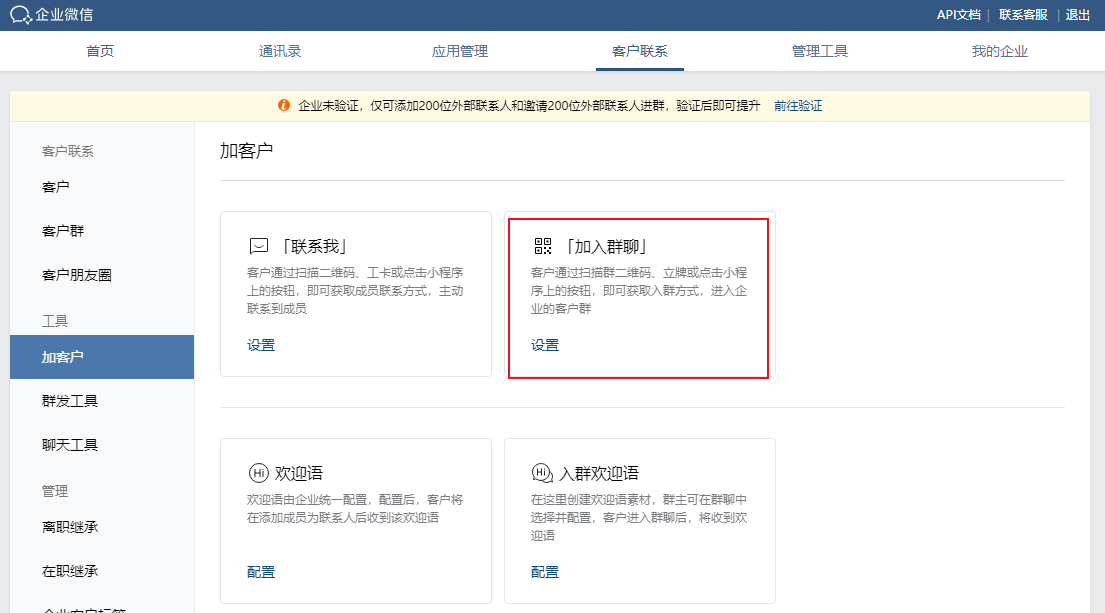Click 联系客服 in the top bar
1105x613 pixels.
coord(1023,15)
